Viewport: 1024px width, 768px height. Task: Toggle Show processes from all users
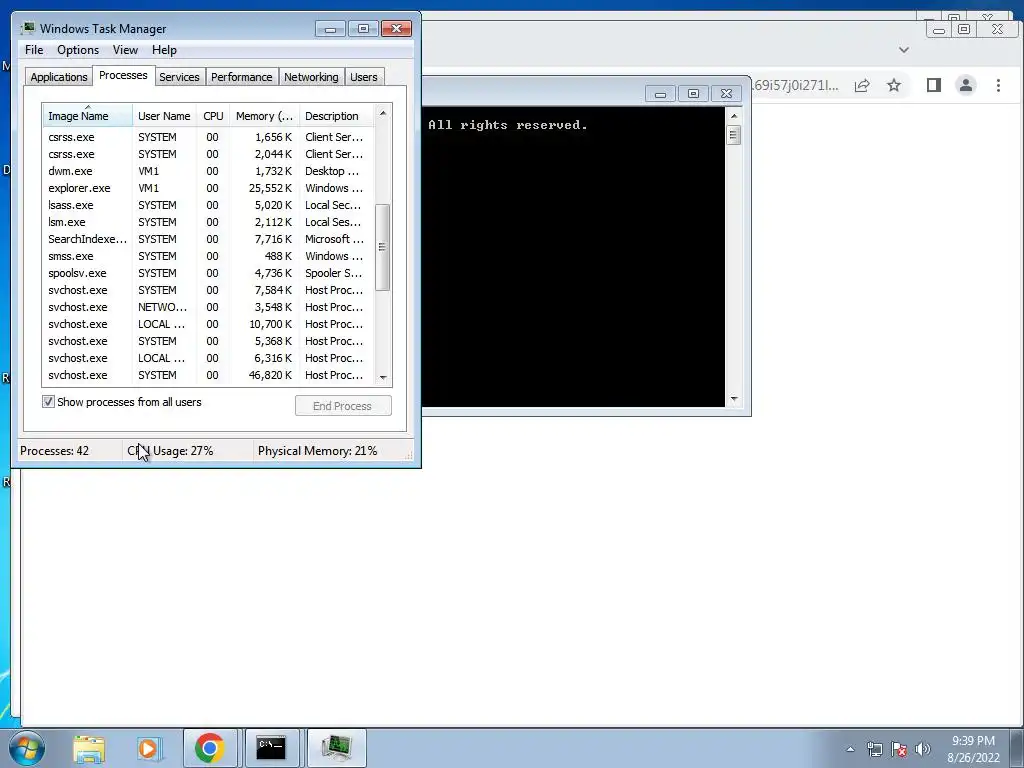(x=48, y=402)
